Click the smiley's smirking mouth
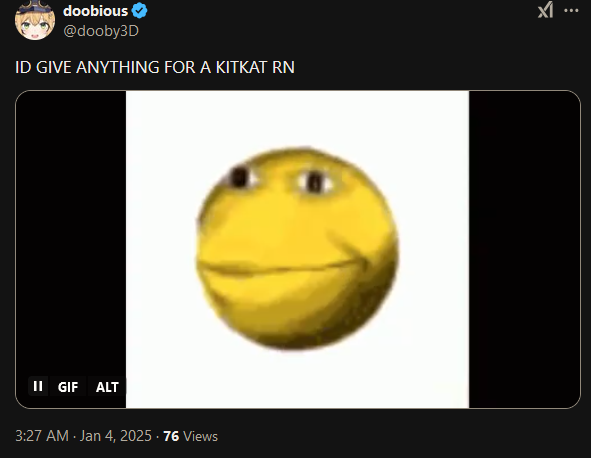This screenshot has width=591, height=458. [282, 264]
